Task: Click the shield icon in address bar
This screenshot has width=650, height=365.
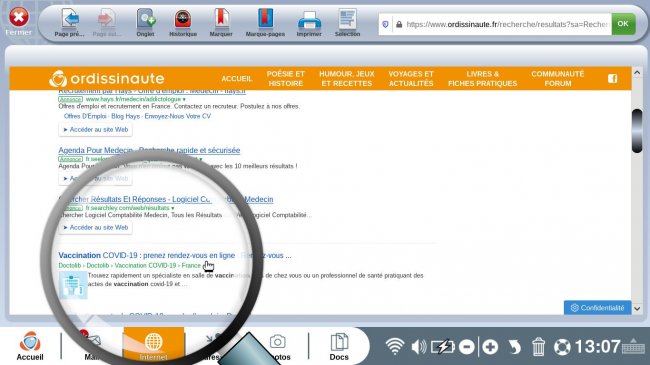Action: point(385,24)
